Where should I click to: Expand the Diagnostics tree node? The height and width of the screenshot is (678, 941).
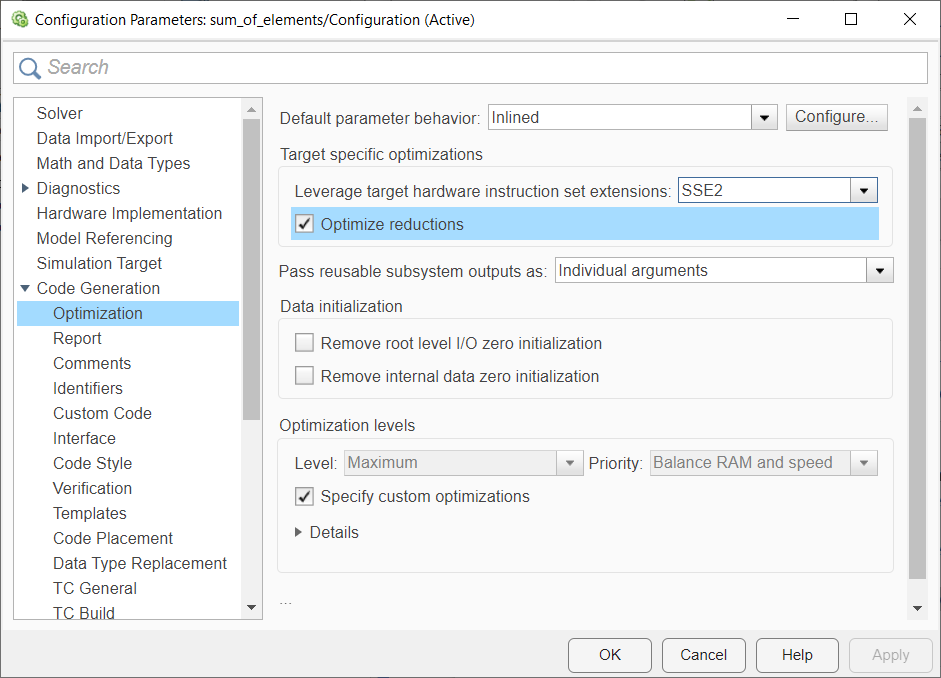26,188
